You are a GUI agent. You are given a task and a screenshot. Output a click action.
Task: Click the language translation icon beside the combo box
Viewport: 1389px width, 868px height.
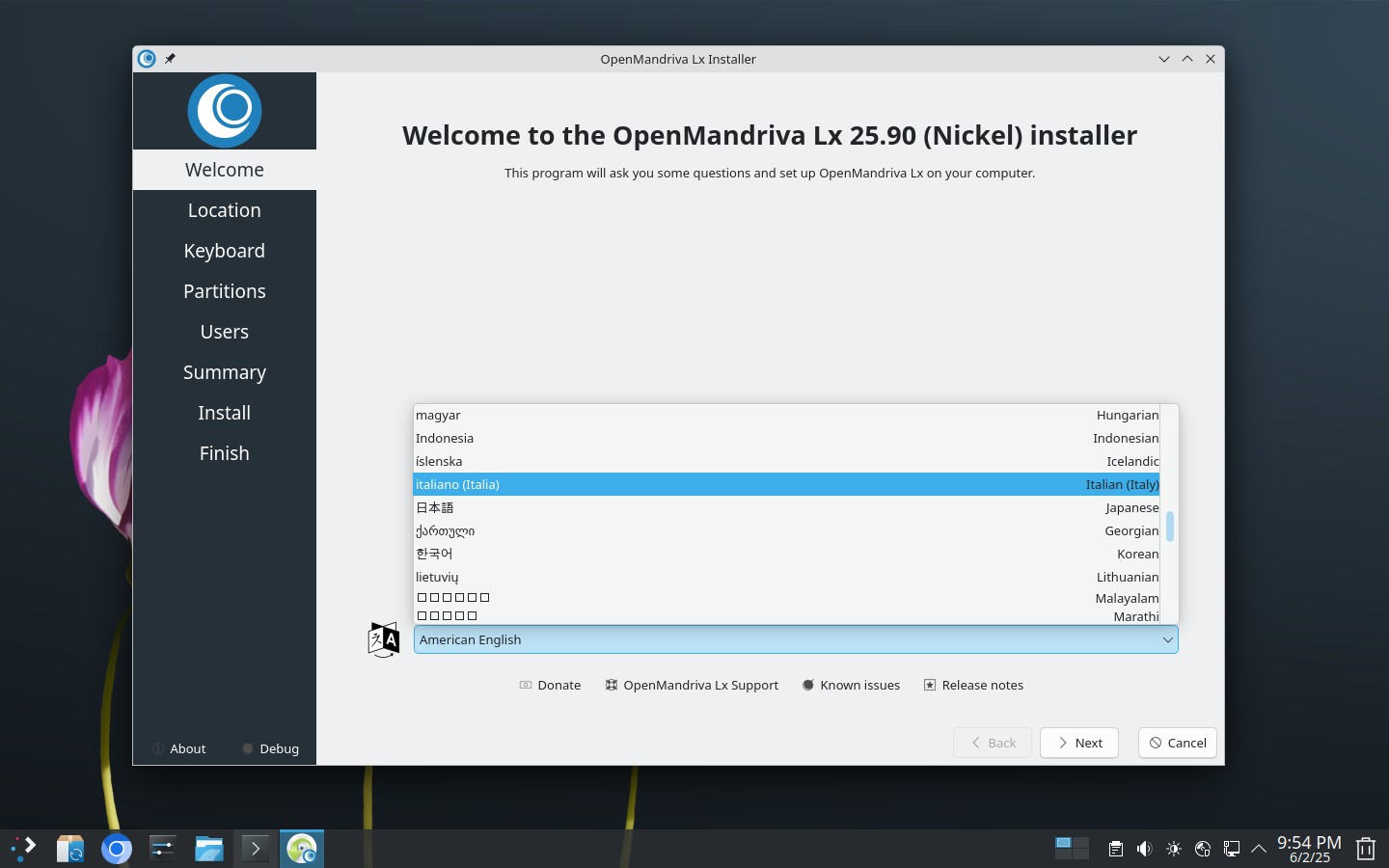(384, 639)
